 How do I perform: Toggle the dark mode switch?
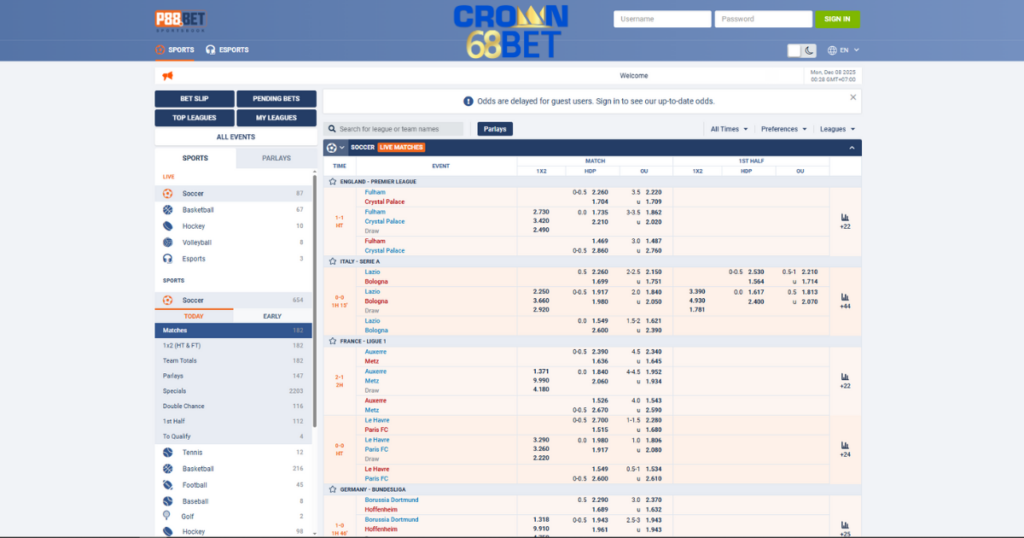point(801,50)
